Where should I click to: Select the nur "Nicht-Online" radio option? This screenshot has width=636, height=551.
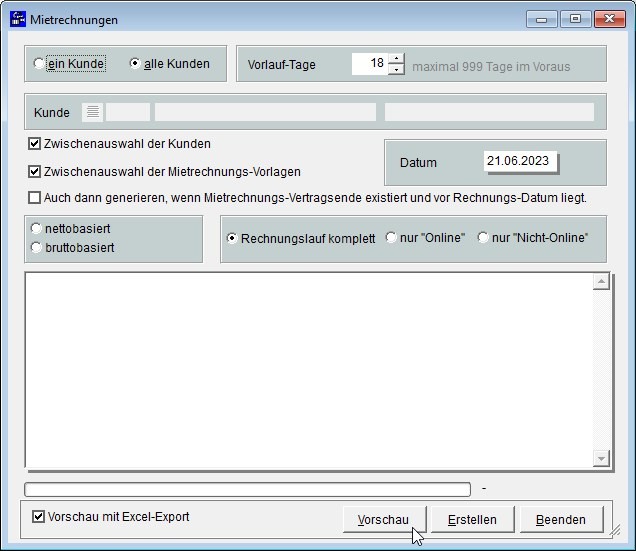pyautogui.click(x=483, y=237)
